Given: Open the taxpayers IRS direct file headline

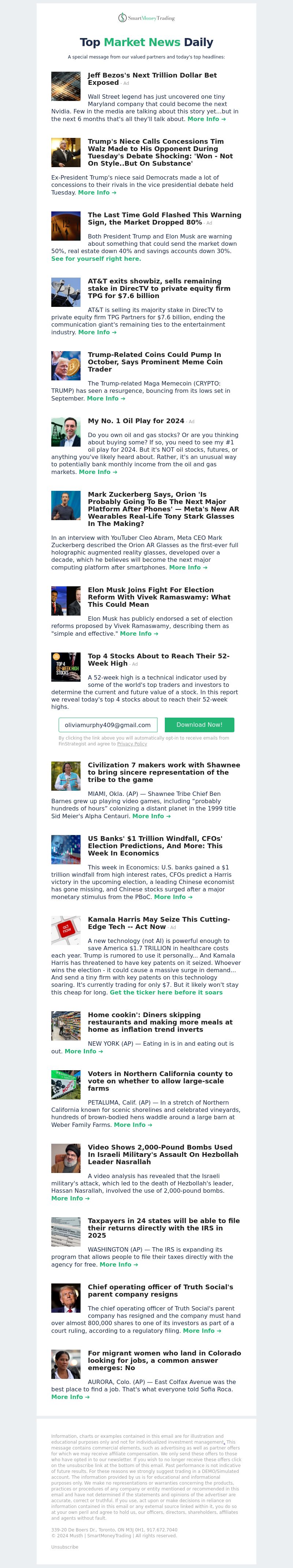Looking at the screenshot, I should [x=164, y=1228].
